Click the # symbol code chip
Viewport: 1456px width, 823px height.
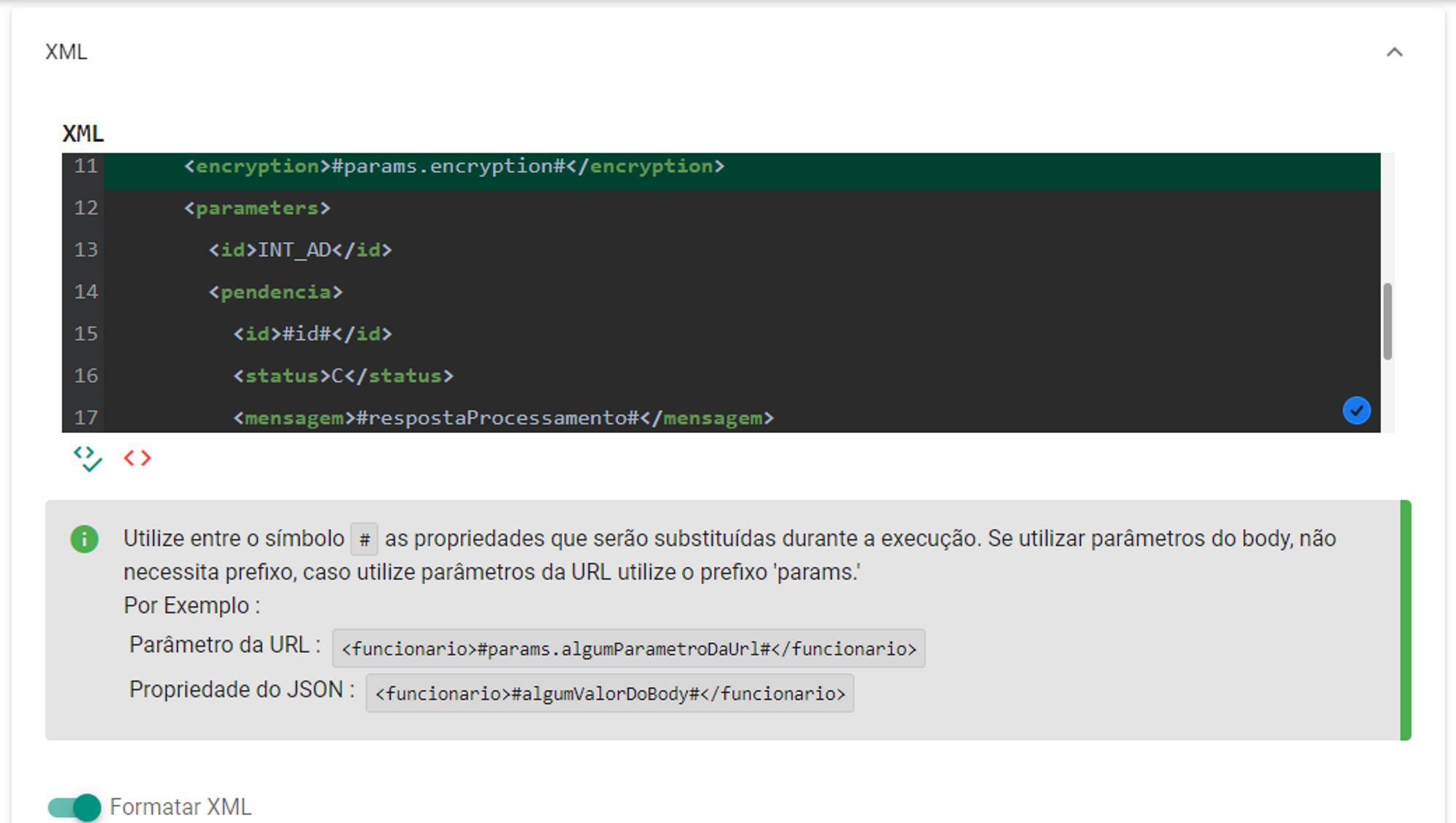coord(364,540)
